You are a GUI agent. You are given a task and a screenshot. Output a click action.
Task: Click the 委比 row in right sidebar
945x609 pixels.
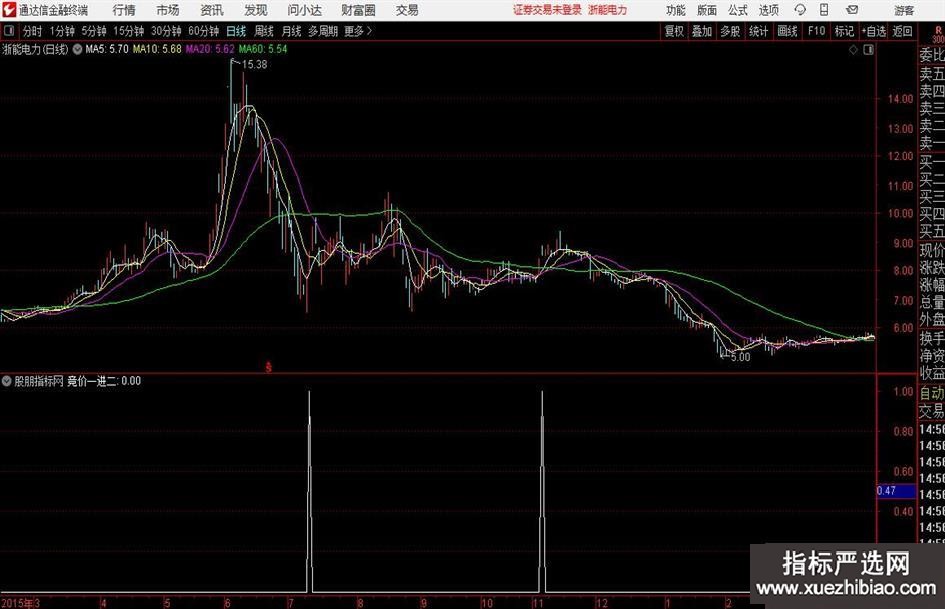pyautogui.click(x=932, y=55)
